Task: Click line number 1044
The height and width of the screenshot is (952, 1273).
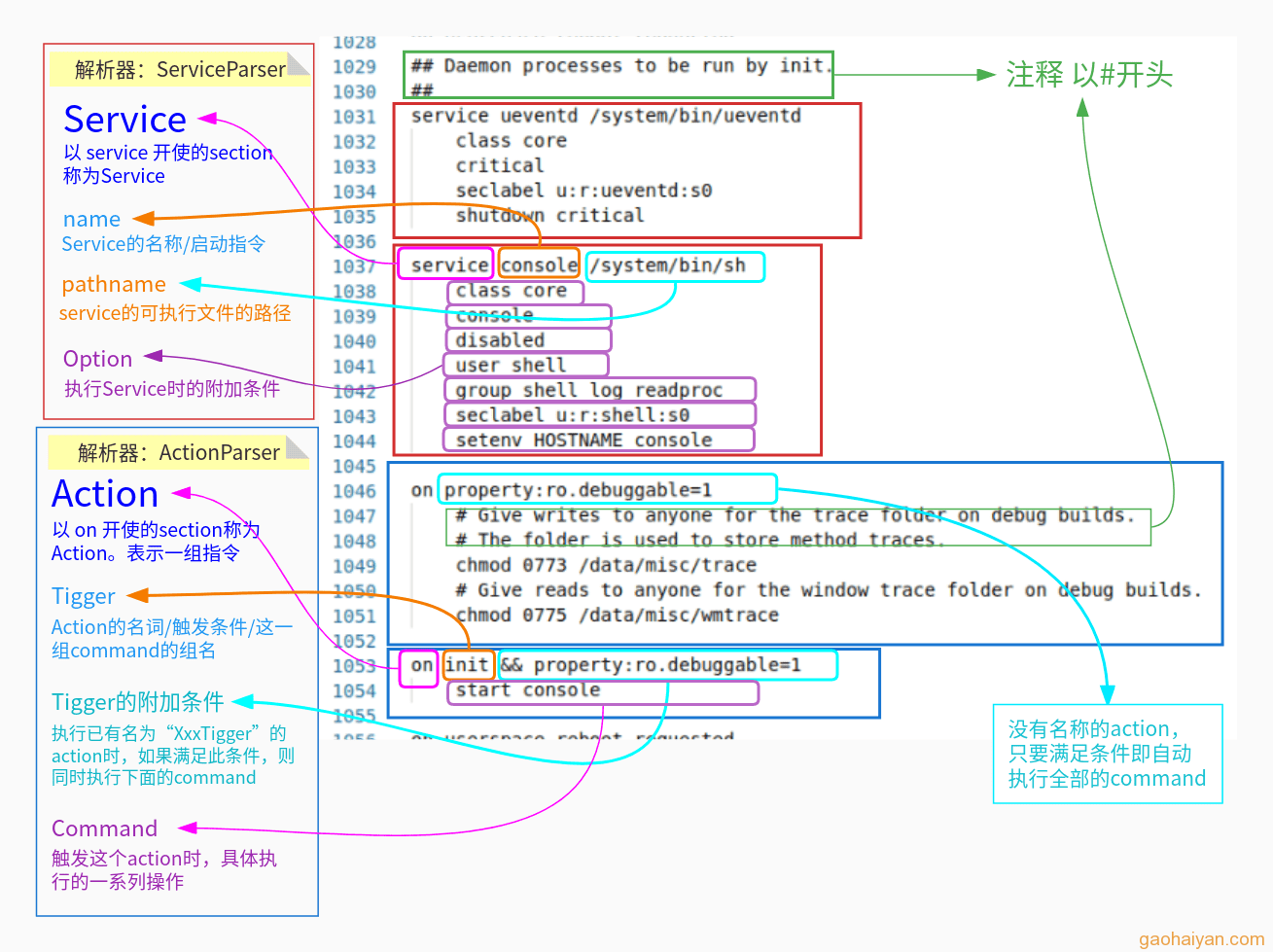Action: tap(354, 441)
